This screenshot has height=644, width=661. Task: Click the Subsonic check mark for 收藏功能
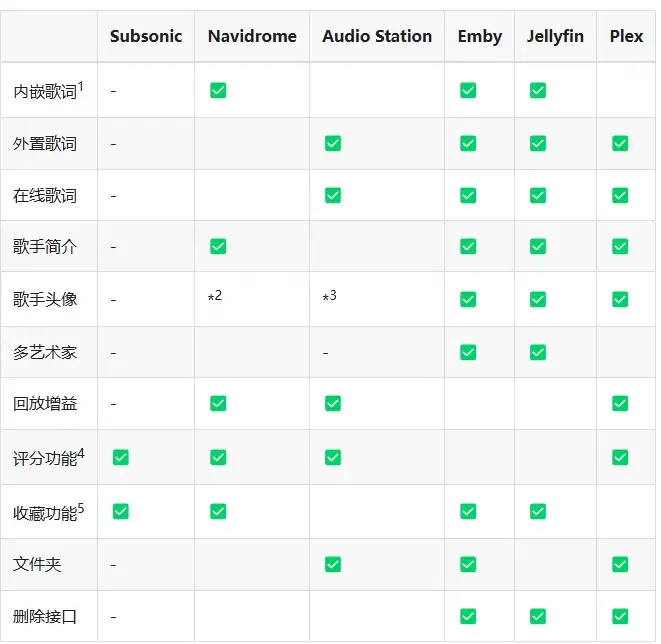(x=121, y=512)
